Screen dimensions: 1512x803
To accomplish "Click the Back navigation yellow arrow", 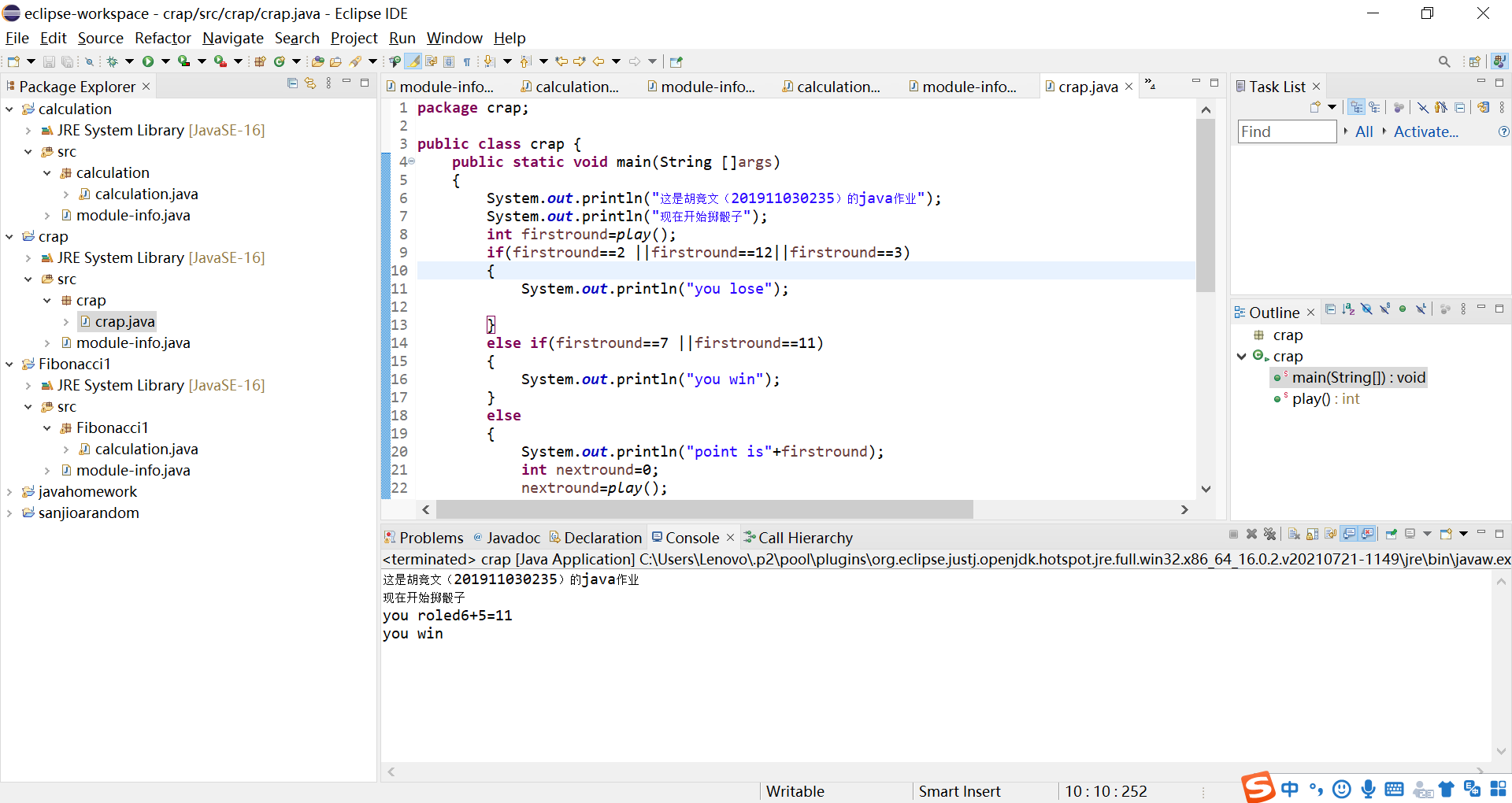I will pos(598,61).
